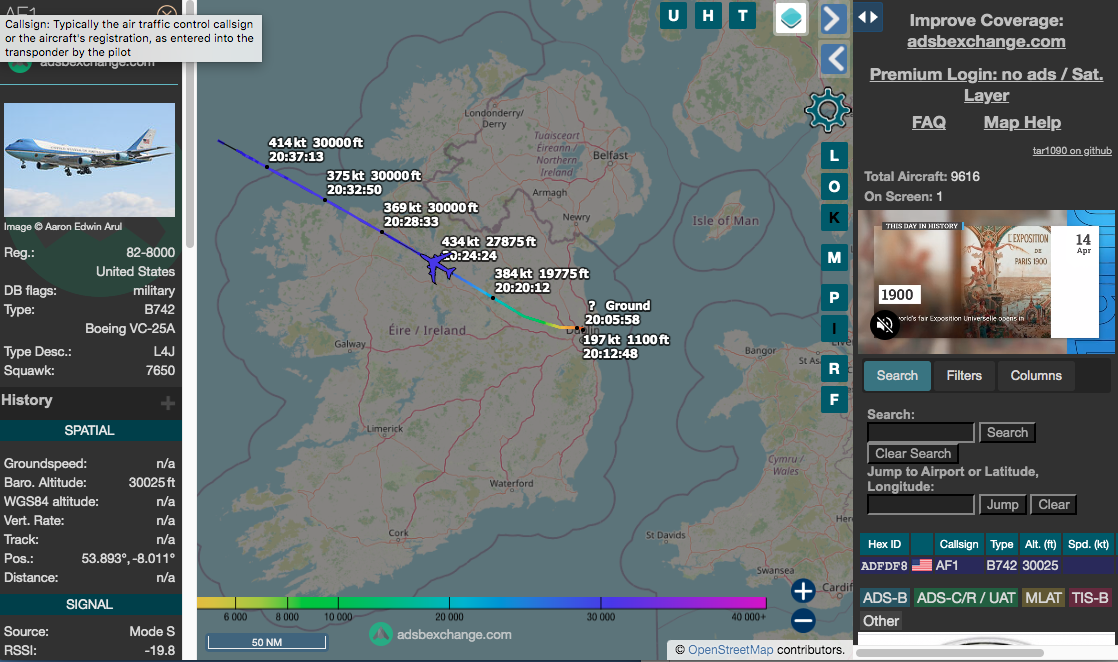Toggle sidebar width with double-arrow button
Screen dimensions: 1118x662
point(868,16)
